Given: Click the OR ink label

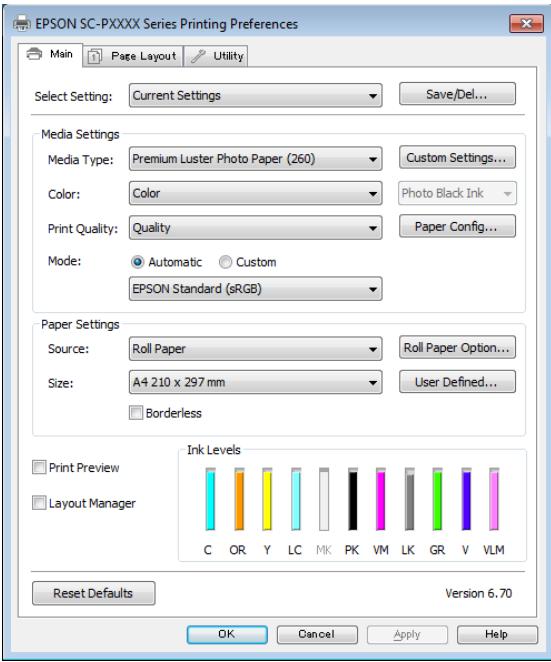Looking at the screenshot, I should point(238,550).
